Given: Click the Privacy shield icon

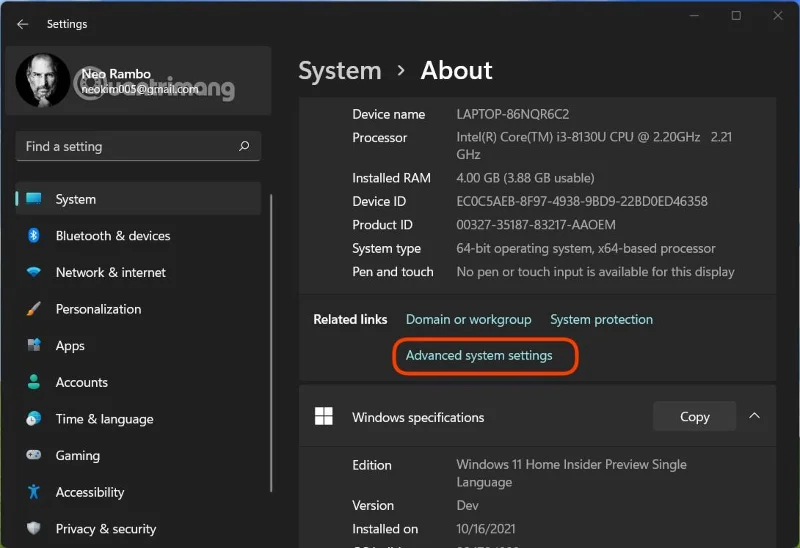Looking at the screenshot, I should (34, 528).
